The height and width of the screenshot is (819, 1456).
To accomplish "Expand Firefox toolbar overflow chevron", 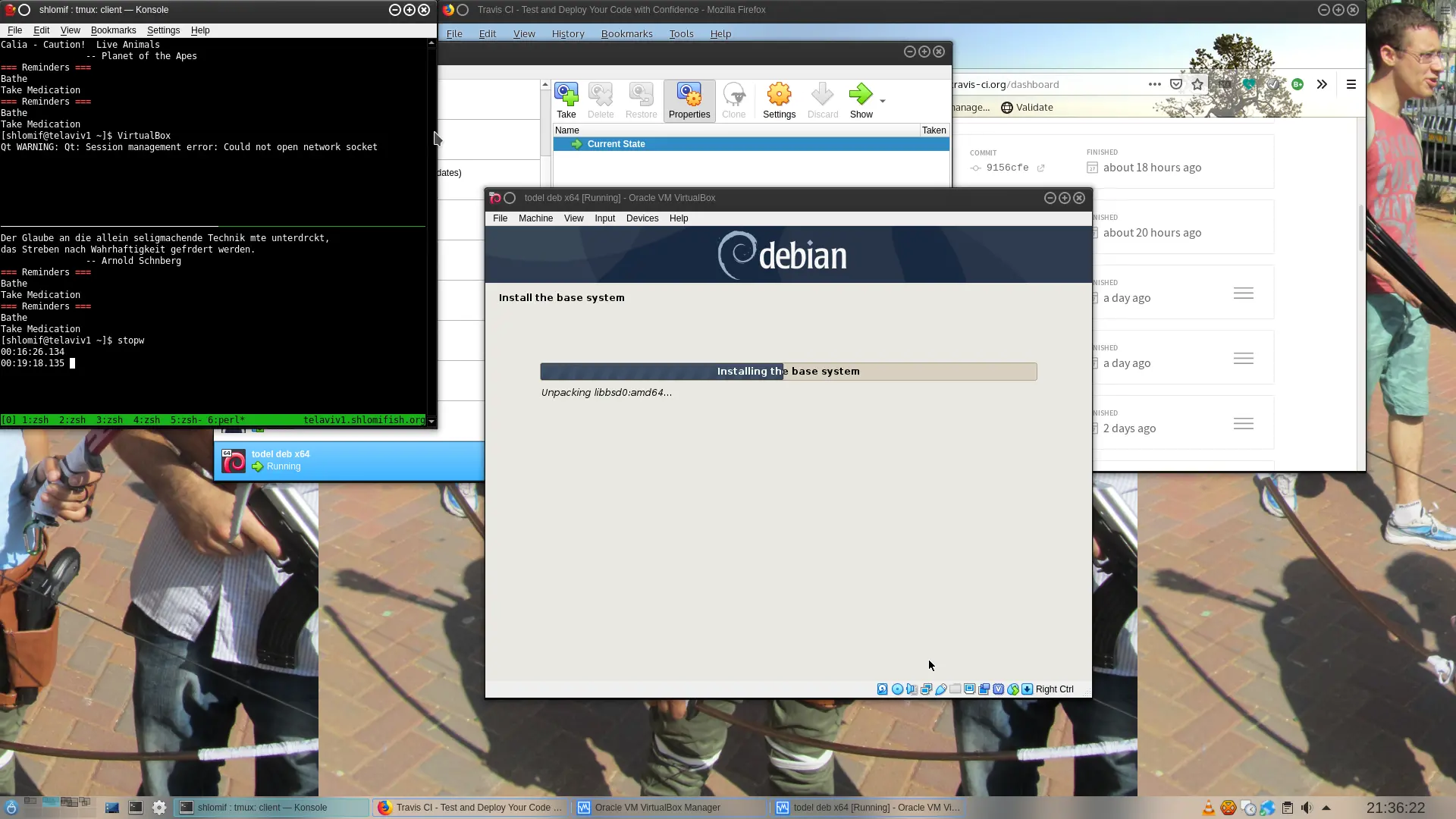I will (x=1322, y=84).
